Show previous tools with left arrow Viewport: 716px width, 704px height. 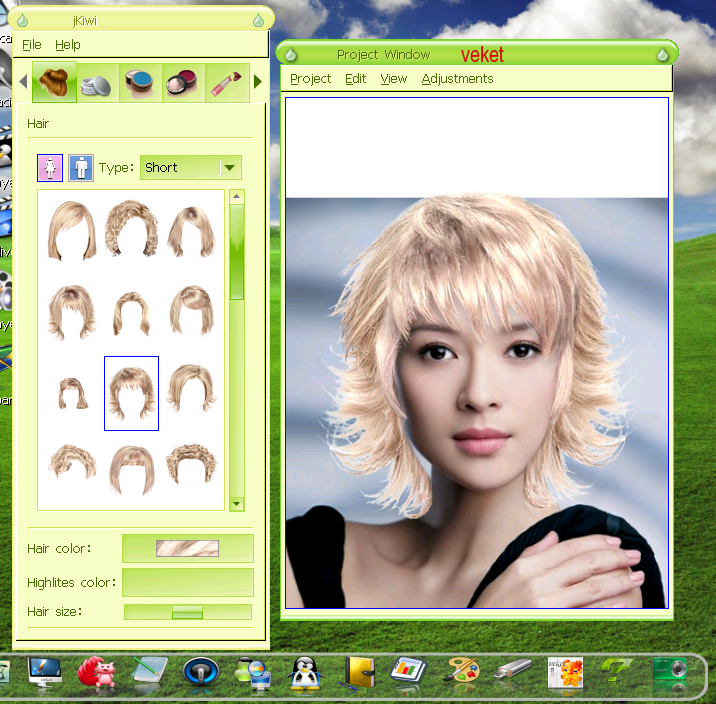click(x=24, y=82)
